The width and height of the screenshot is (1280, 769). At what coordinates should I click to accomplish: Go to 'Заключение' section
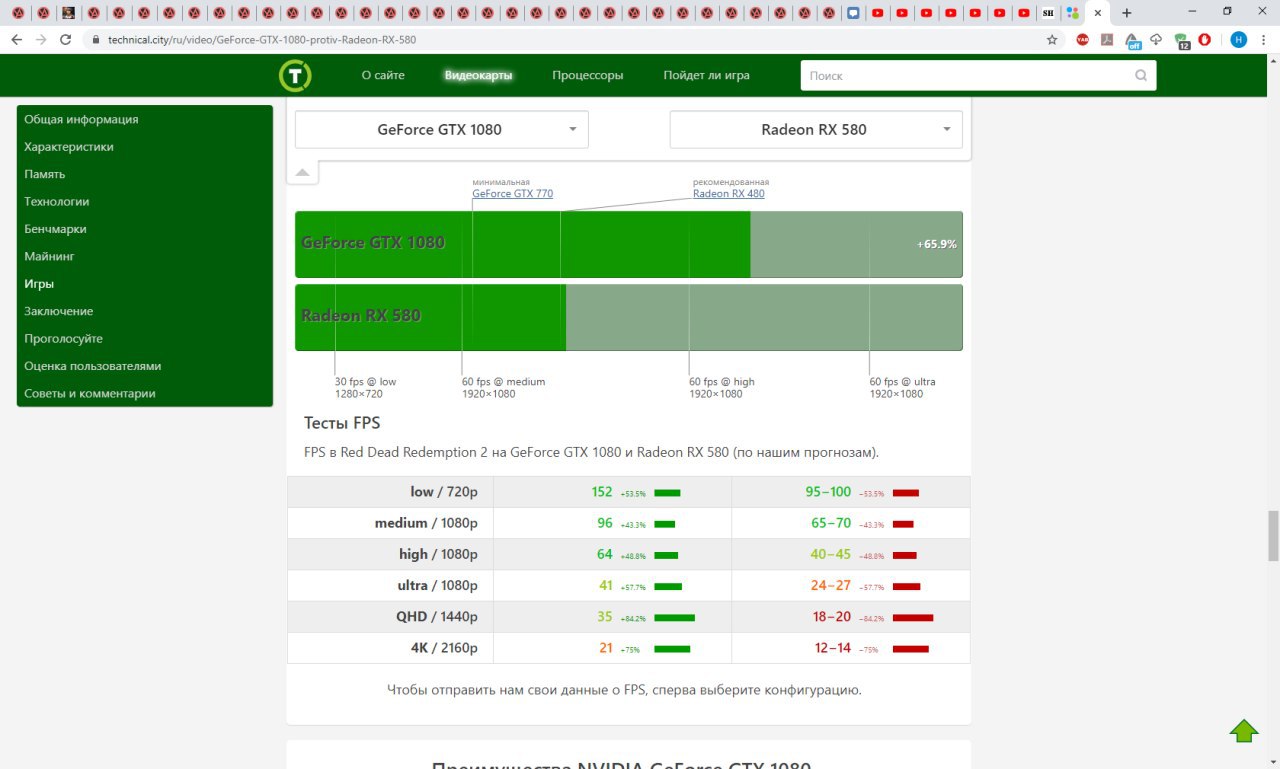pos(59,311)
